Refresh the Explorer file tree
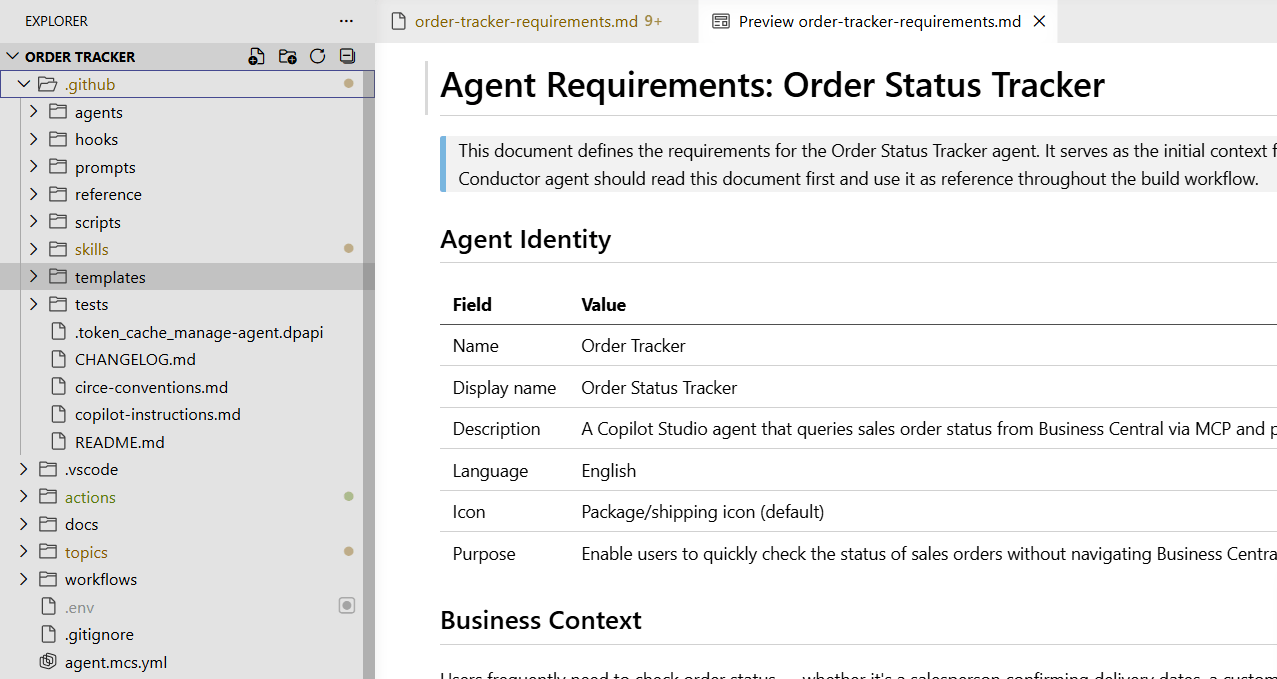 pyautogui.click(x=318, y=57)
